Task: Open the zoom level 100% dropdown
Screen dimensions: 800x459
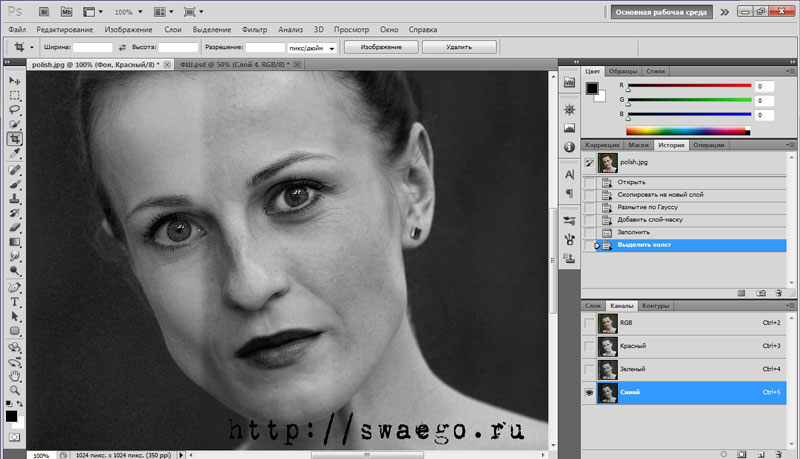Action: [139, 12]
